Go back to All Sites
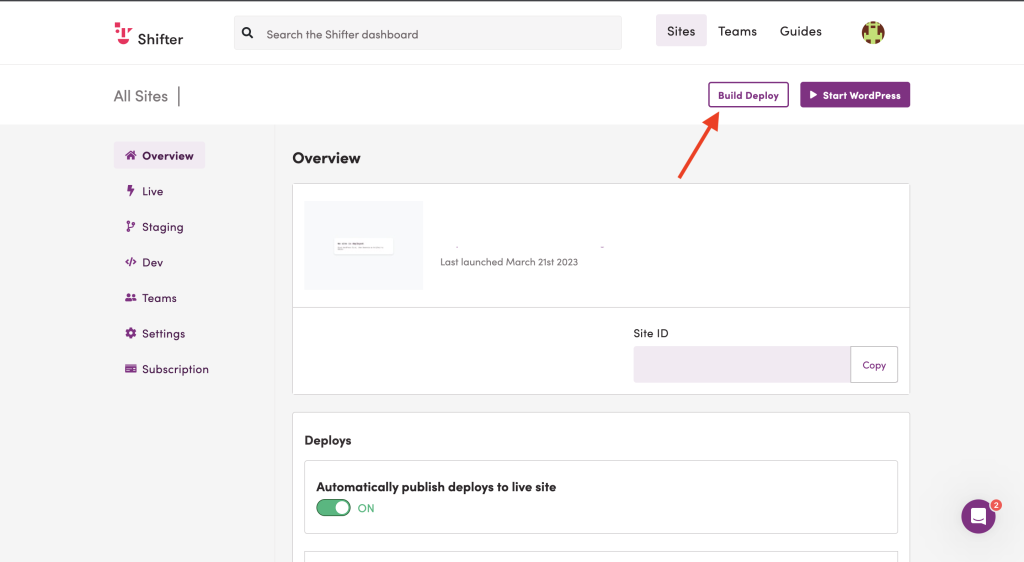The width and height of the screenshot is (1024, 562). tap(140, 96)
